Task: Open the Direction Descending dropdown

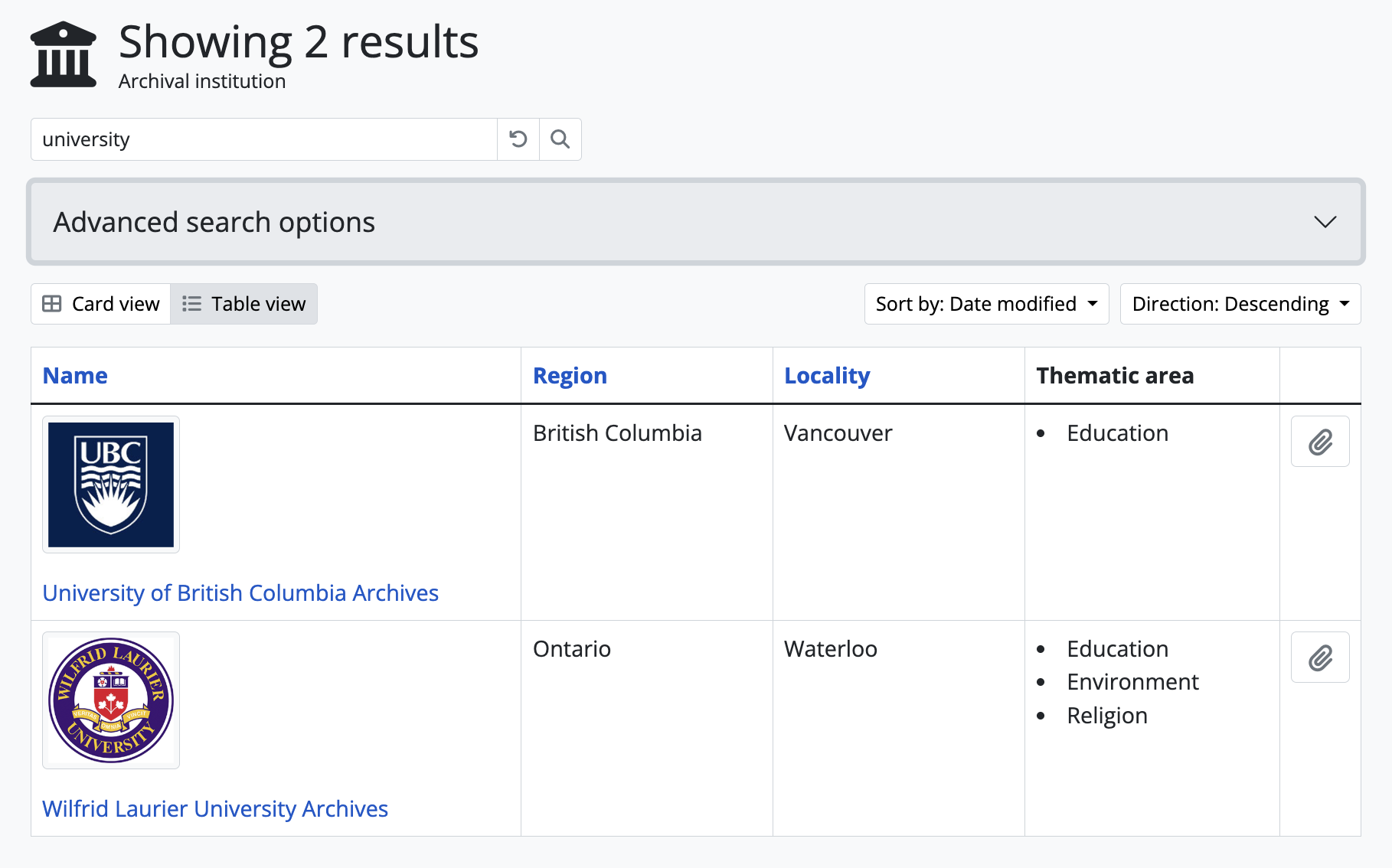Action: point(1240,304)
